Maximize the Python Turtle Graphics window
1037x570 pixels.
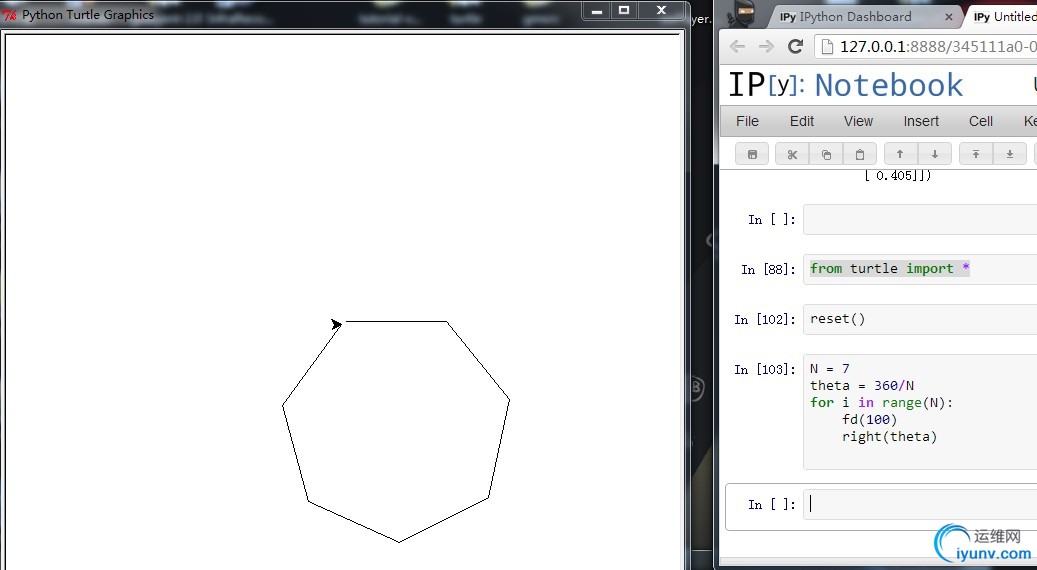[624, 11]
